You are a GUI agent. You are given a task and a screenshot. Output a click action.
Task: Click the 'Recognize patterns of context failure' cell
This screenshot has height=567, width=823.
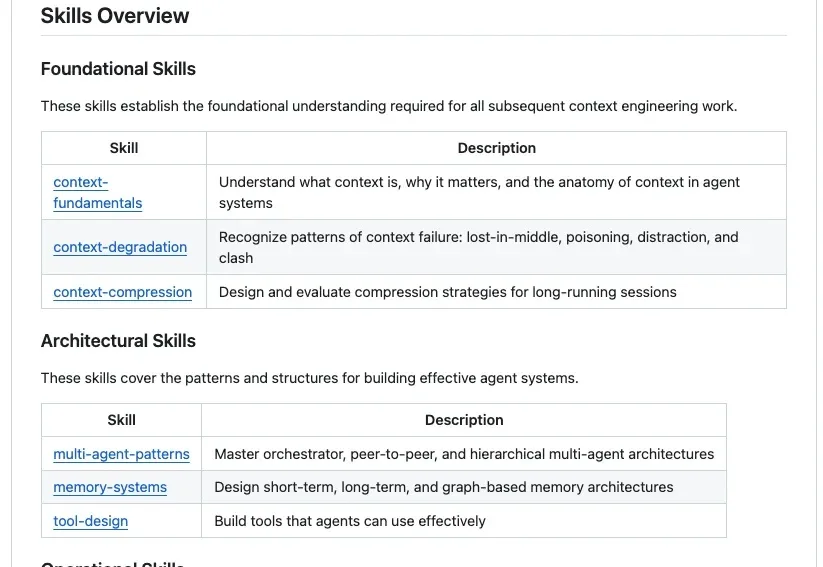pos(478,247)
